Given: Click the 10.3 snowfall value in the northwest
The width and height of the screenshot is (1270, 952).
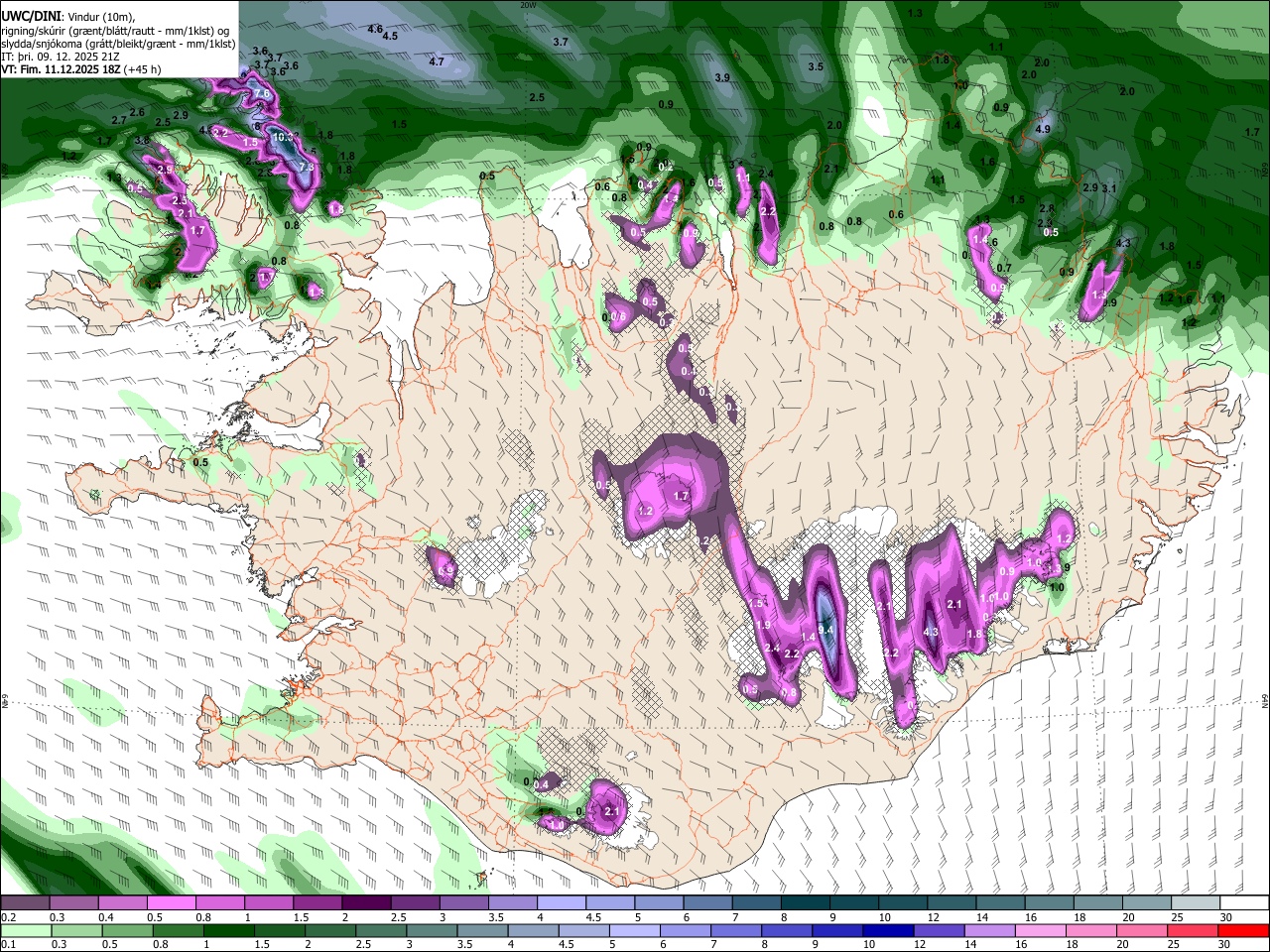Looking at the screenshot, I should point(284,137).
